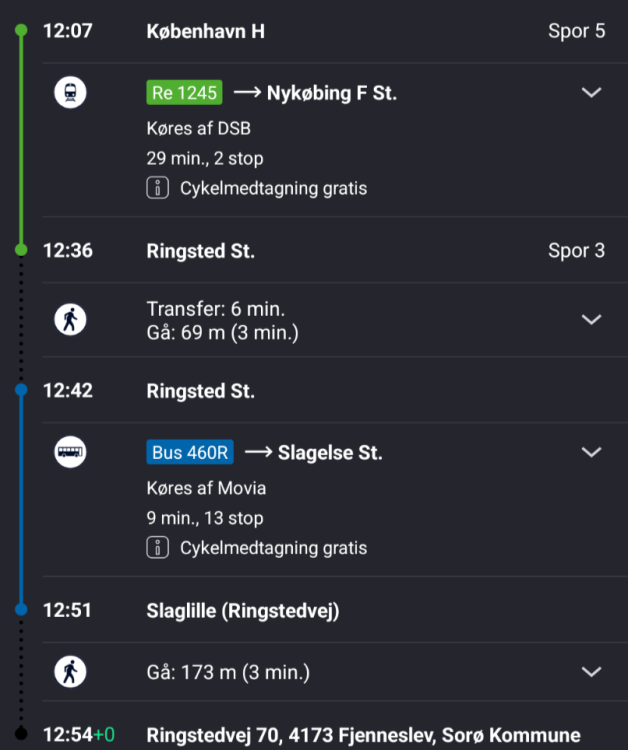The height and width of the screenshot is (750, 628).
Task: Open København H departure station
Action: (x=205, y=31)
